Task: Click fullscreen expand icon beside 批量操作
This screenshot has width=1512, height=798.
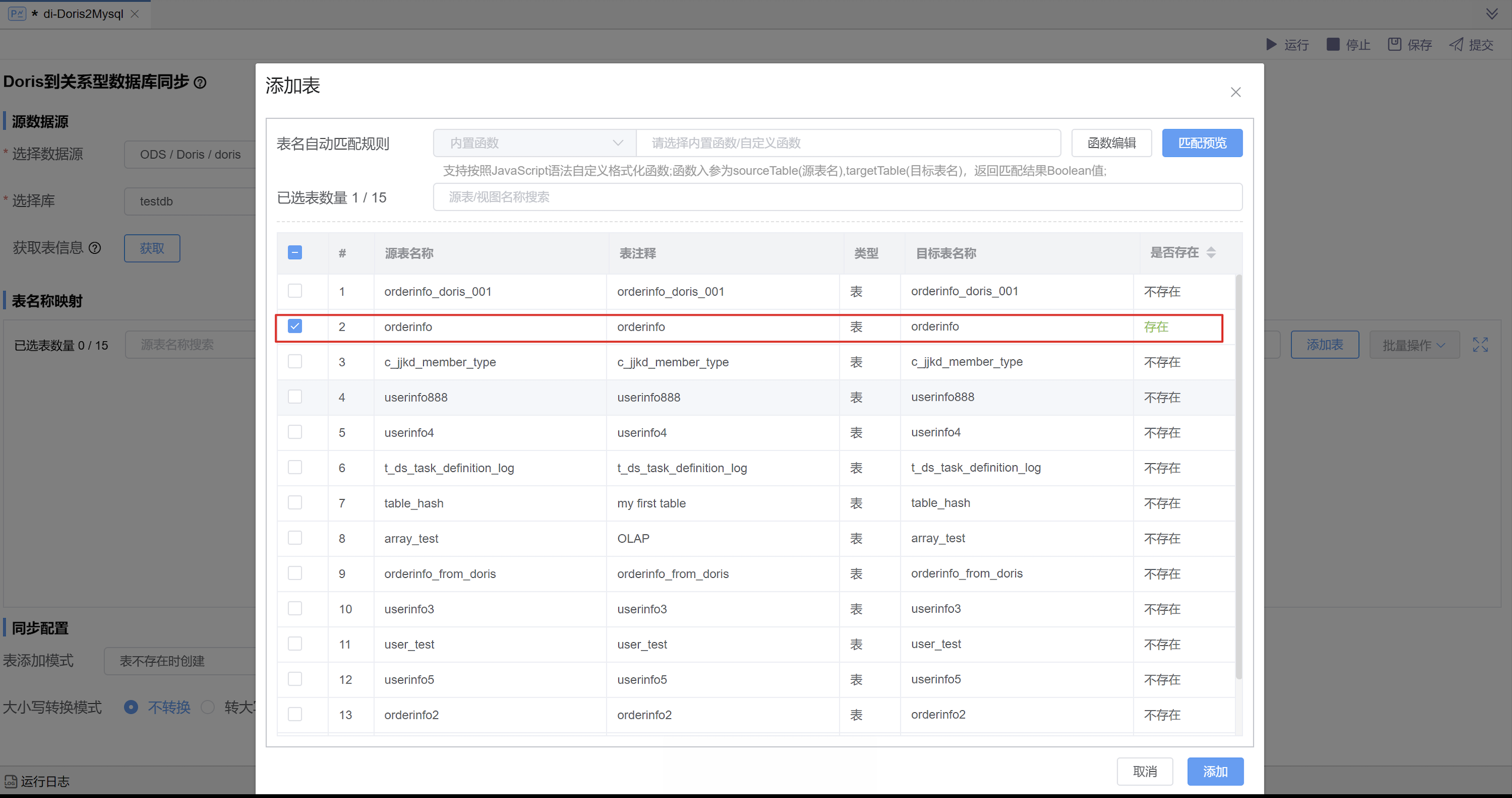Action: 1480,344
